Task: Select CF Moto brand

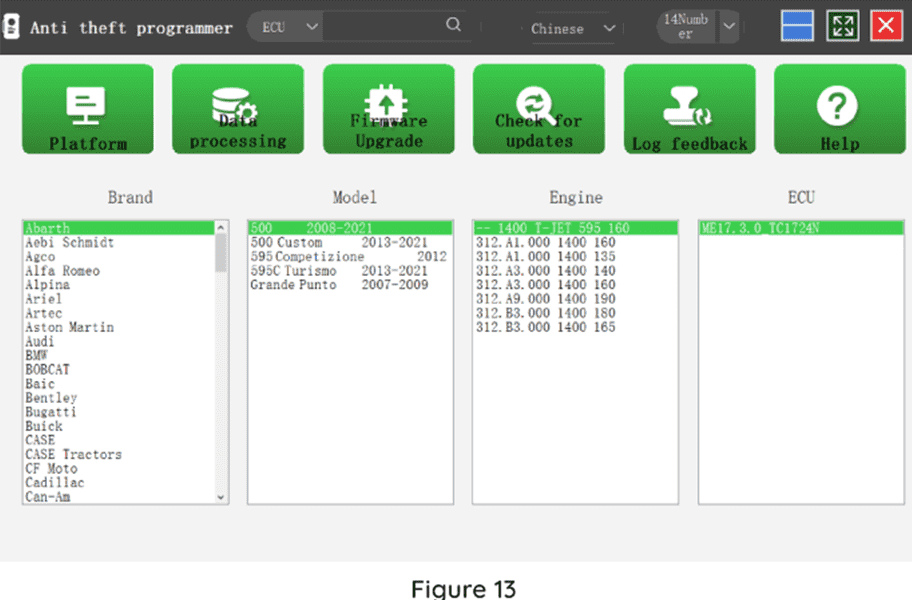Action: [119, 469]
